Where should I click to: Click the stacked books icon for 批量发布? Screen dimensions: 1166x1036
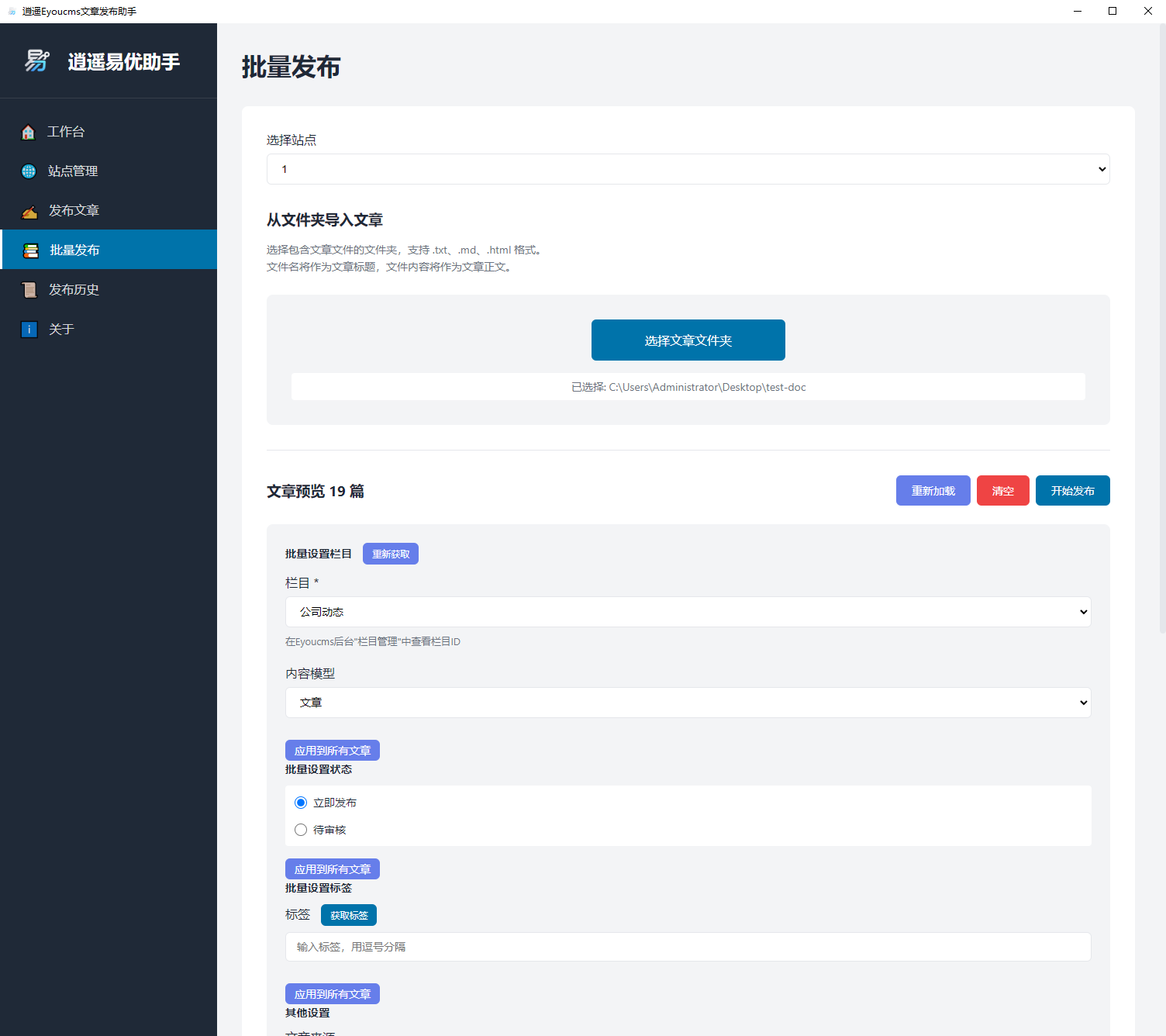31,250
